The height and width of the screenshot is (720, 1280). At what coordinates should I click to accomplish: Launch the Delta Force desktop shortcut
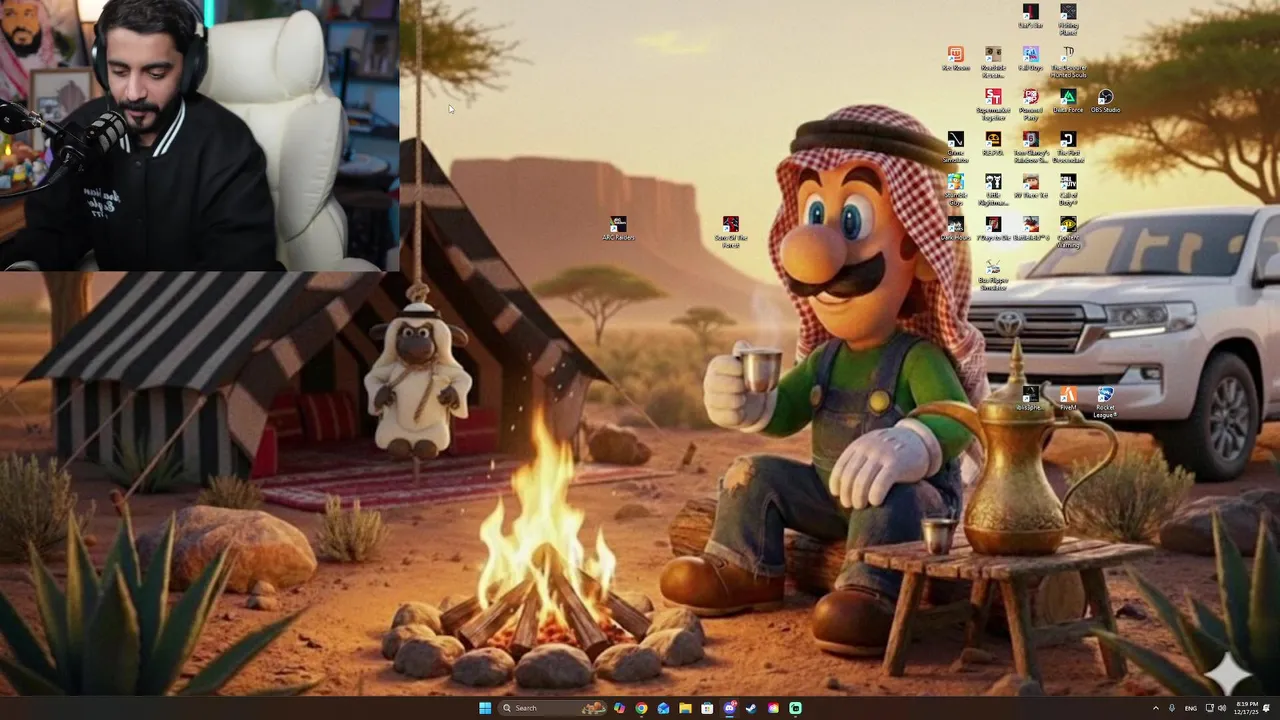pyautogui.click(x=1068, y=100)
